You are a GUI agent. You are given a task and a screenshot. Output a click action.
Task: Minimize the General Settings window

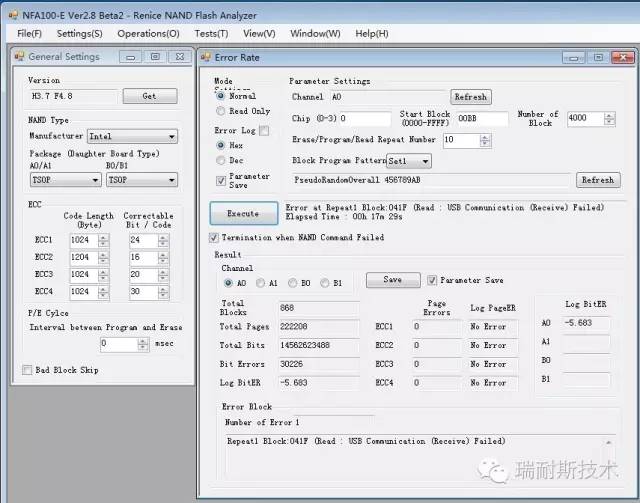(131, 57)
